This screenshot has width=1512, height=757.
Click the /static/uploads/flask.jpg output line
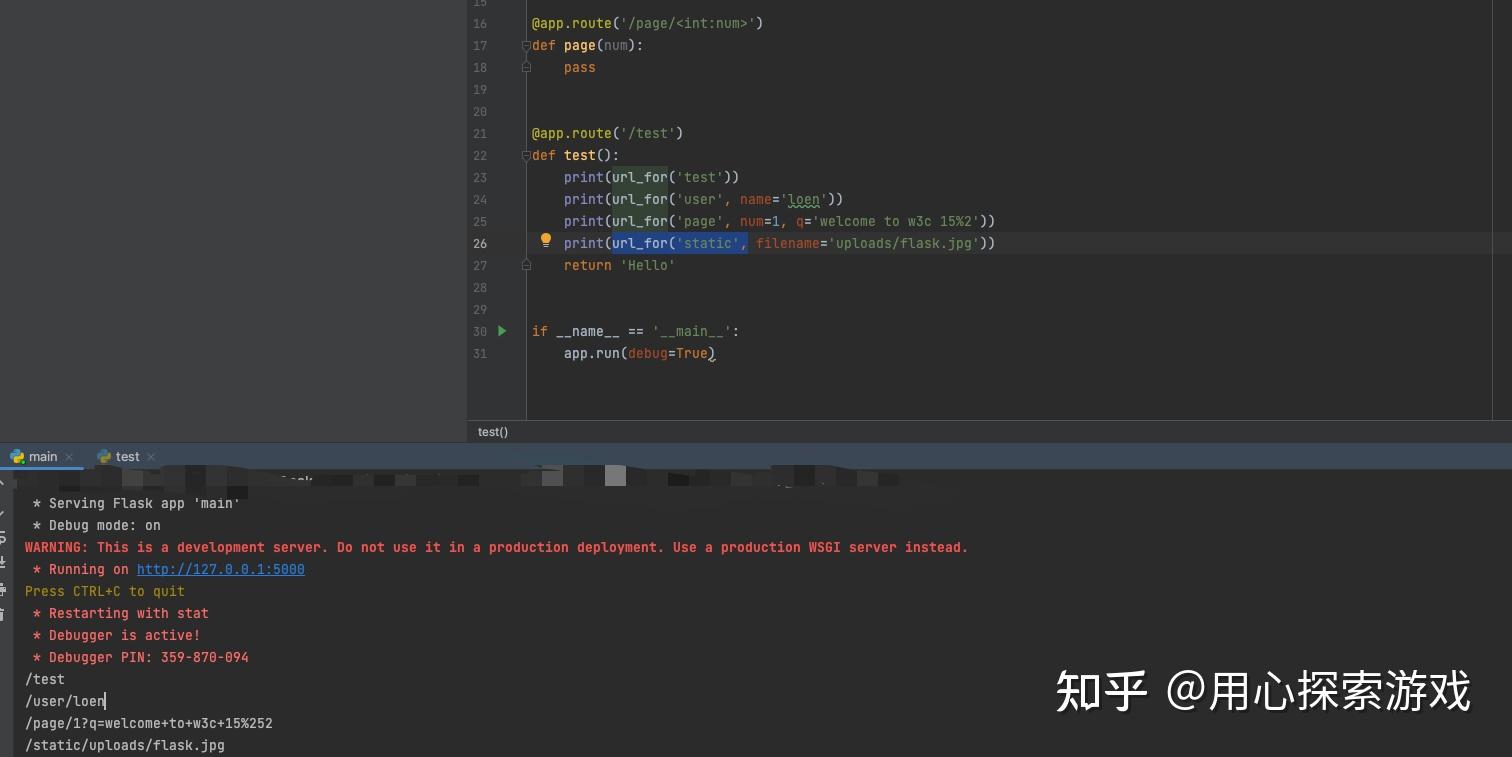pyautogui.click(x=124, y=745)
